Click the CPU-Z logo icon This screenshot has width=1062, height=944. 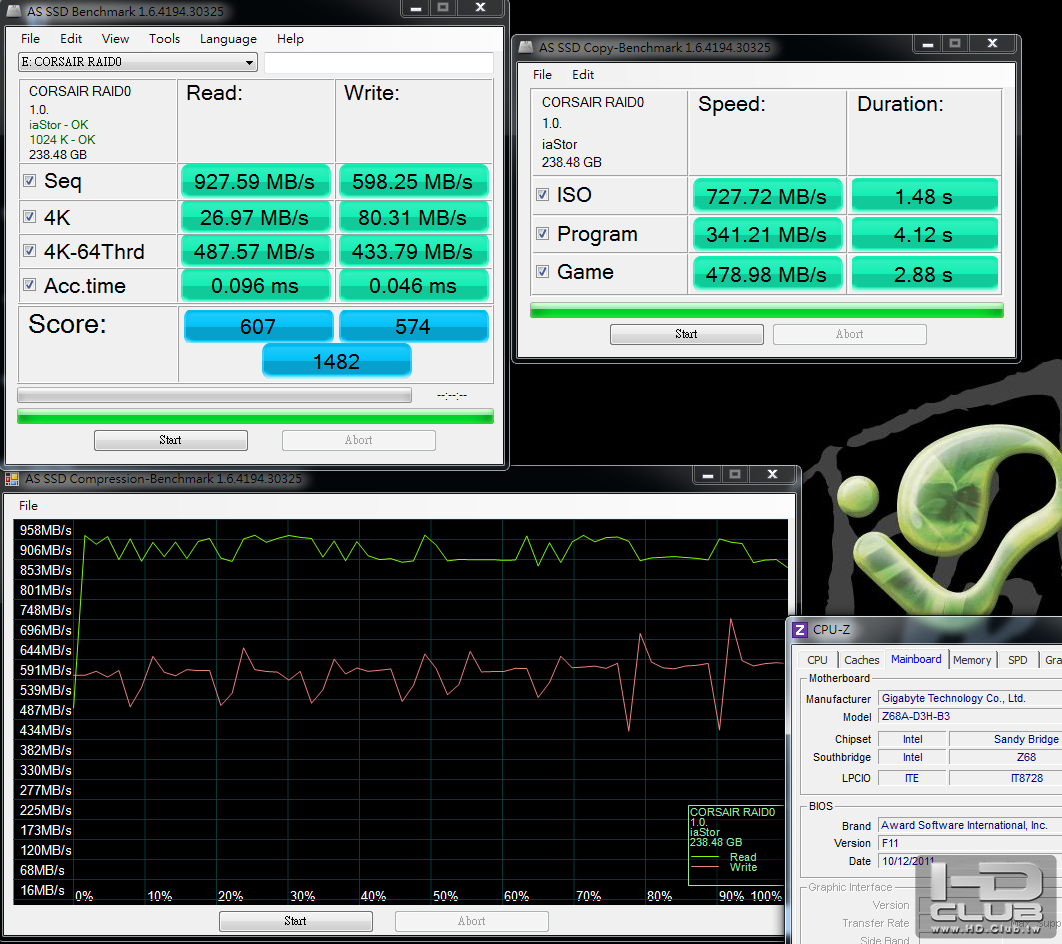(x=800, y=630)
